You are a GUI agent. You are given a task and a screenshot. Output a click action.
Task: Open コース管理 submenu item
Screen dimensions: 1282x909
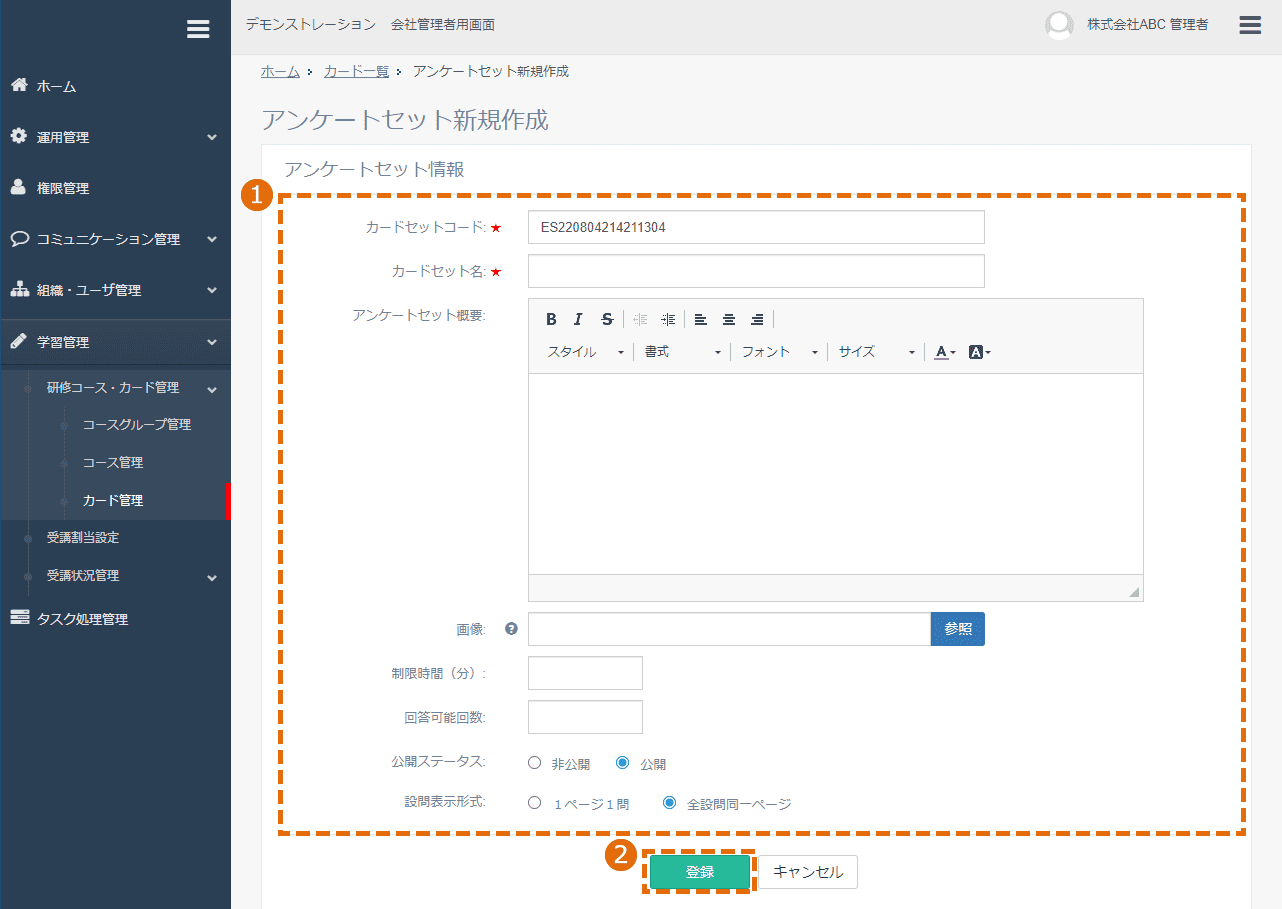tap(115, 462)
